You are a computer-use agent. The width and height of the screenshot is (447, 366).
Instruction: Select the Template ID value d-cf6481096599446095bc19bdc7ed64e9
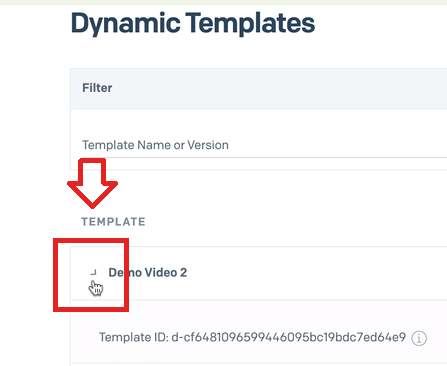pos(289,337)
